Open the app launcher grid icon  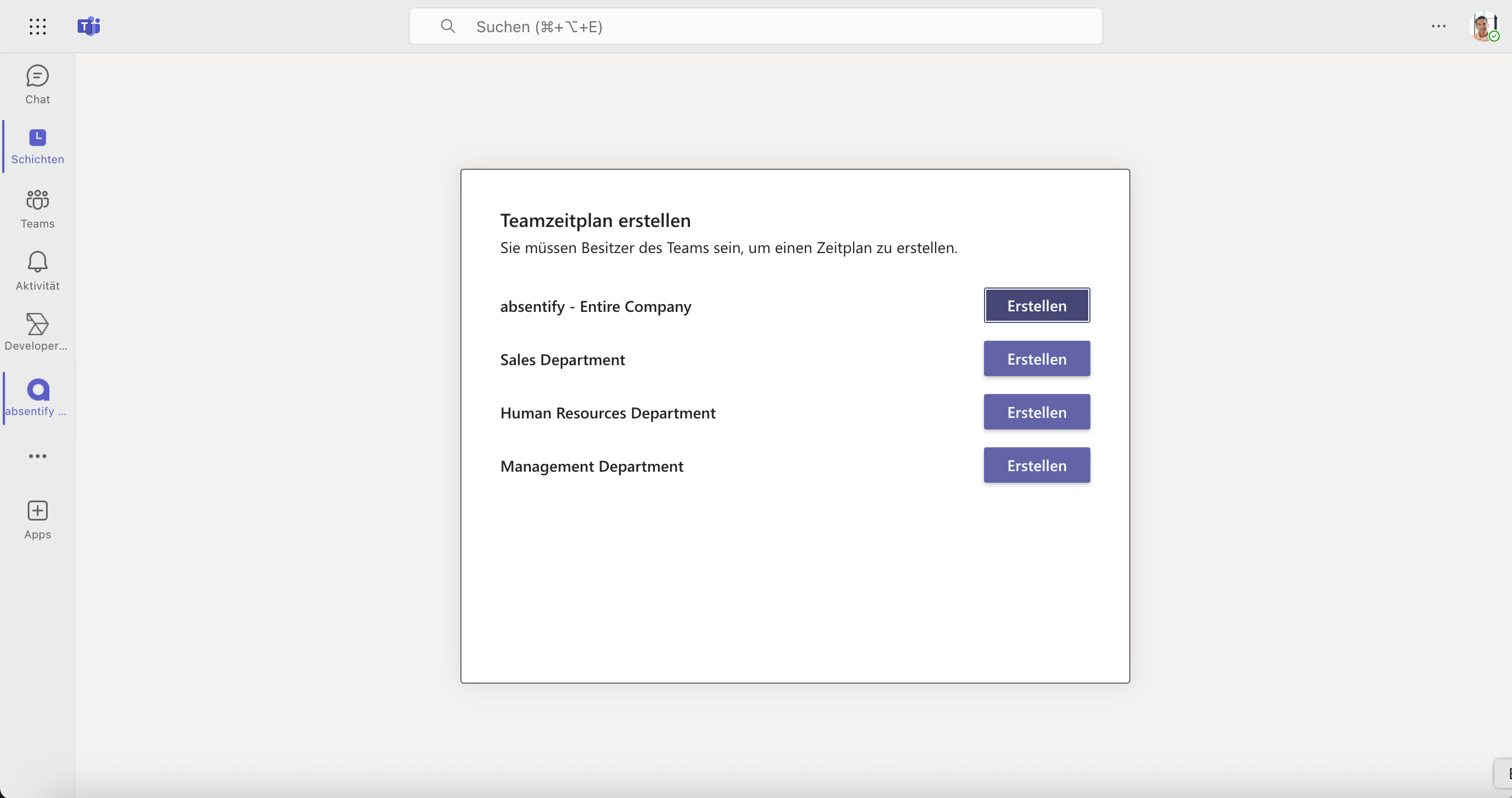[x=38, y=26]
